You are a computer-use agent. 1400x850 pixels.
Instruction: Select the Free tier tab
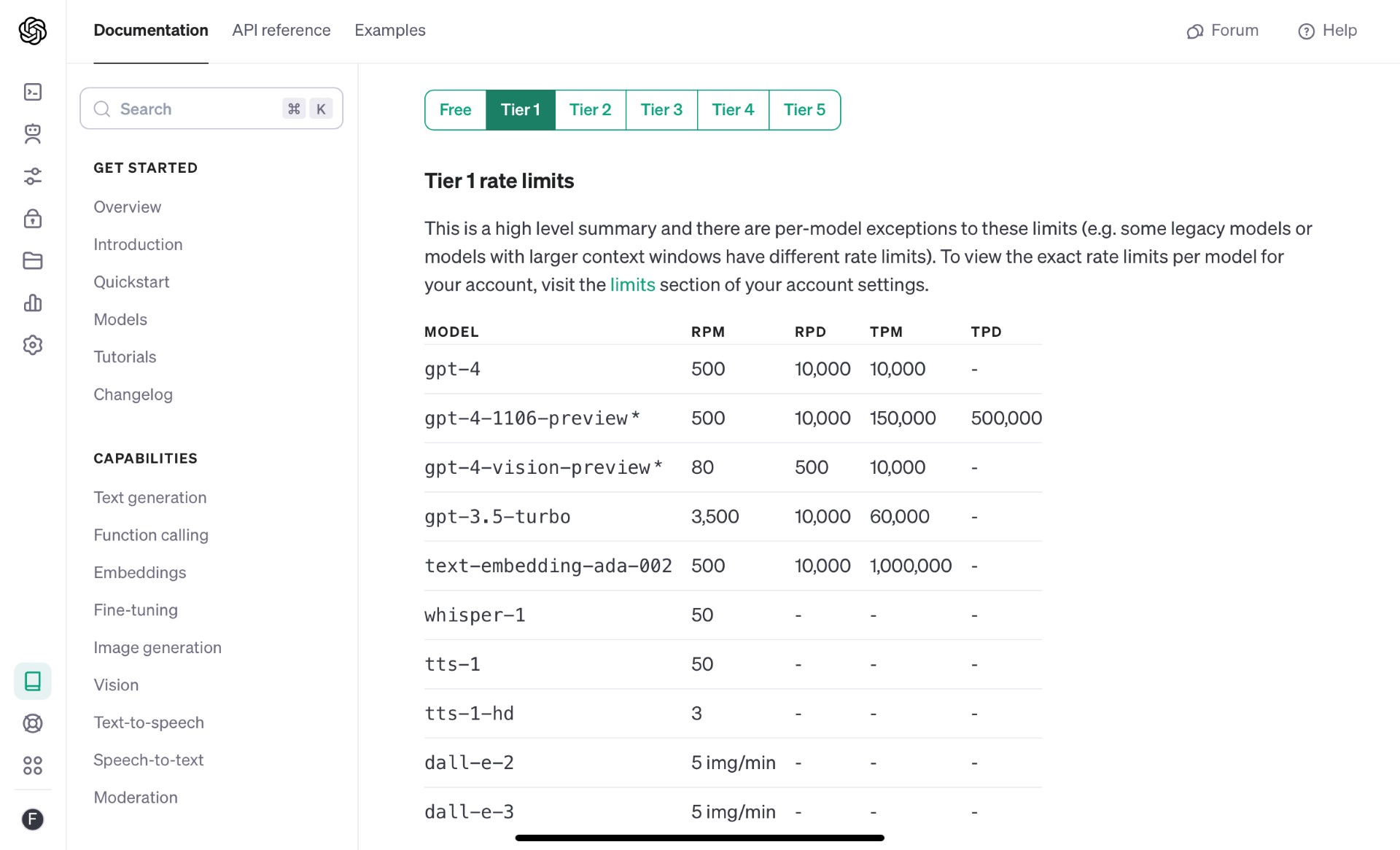tap(456, 109)
